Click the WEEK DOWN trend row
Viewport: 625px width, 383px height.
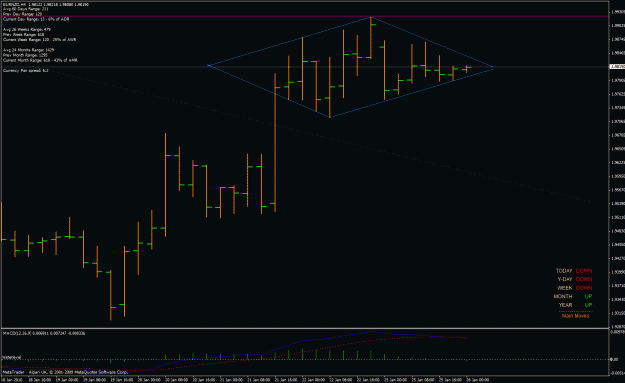(x=574, y=288)
